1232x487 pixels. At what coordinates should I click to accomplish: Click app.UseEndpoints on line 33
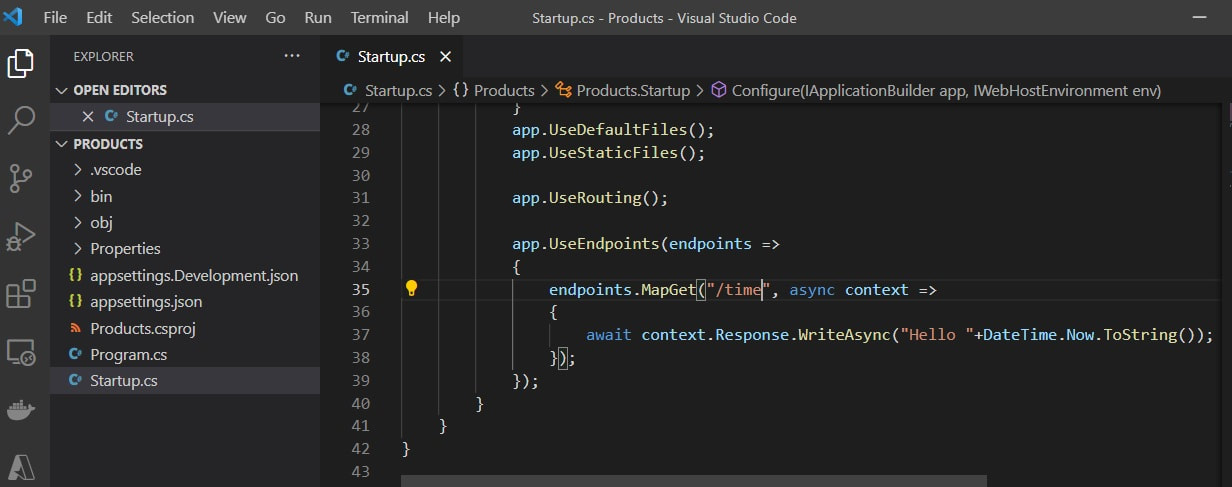point(586,243)
